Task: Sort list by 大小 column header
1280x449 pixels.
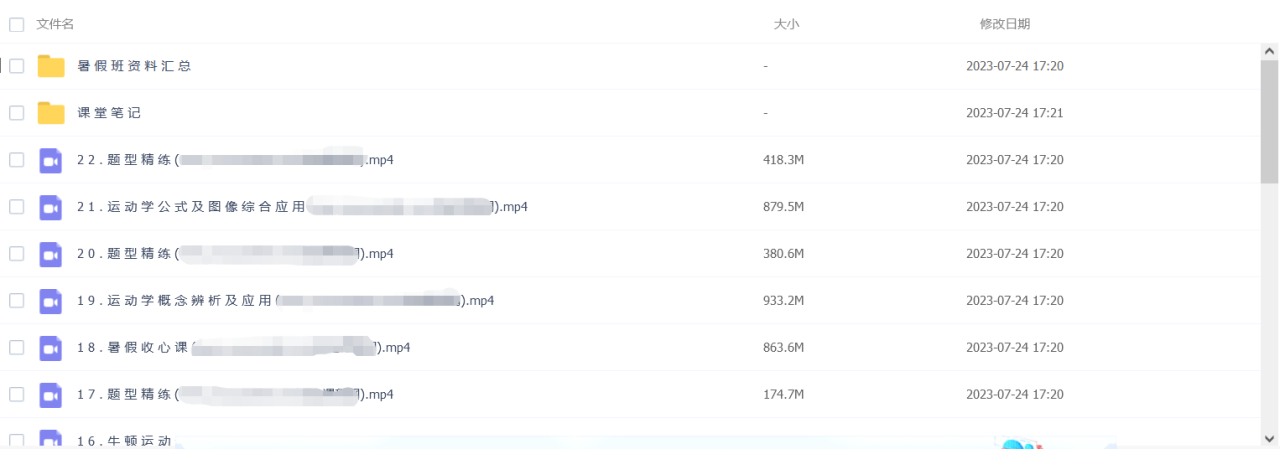Action: pos(786,24)
